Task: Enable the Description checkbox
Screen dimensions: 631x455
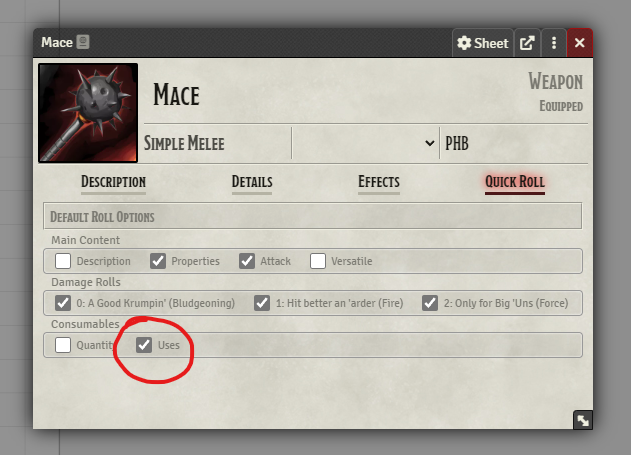Action: coord(63,261)
